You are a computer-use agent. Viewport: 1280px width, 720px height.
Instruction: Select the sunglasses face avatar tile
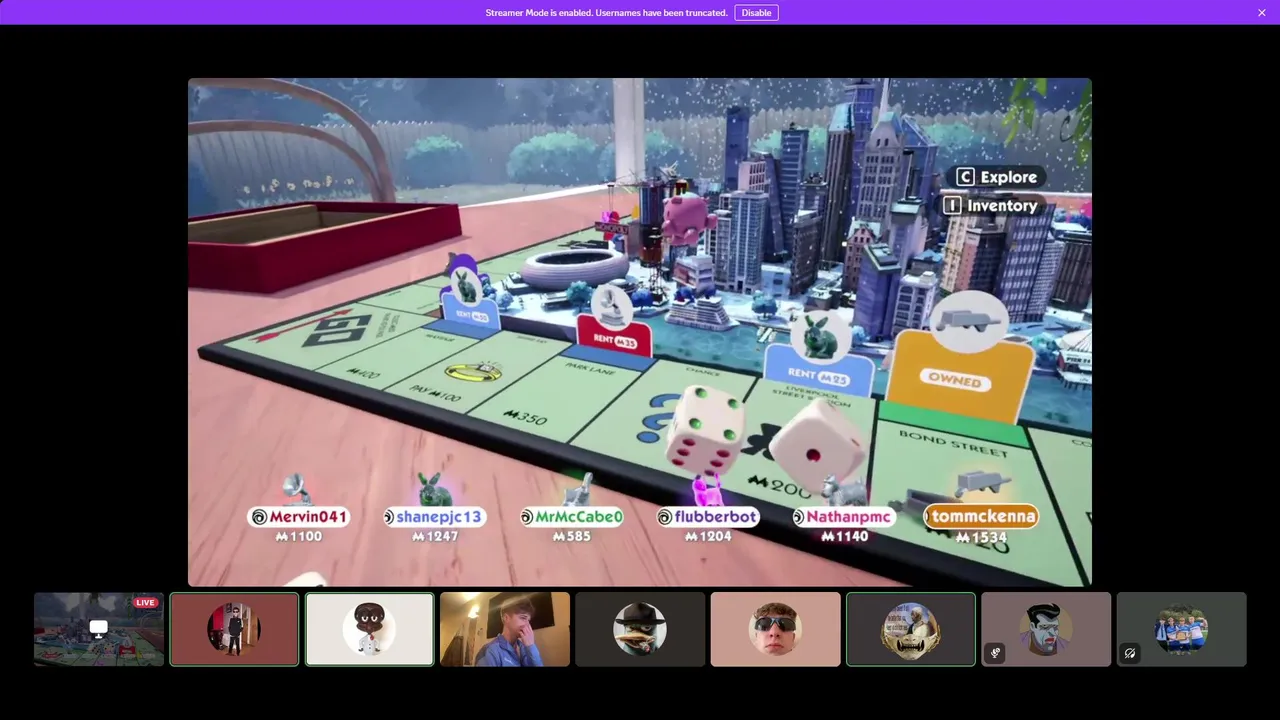(776, 629)
